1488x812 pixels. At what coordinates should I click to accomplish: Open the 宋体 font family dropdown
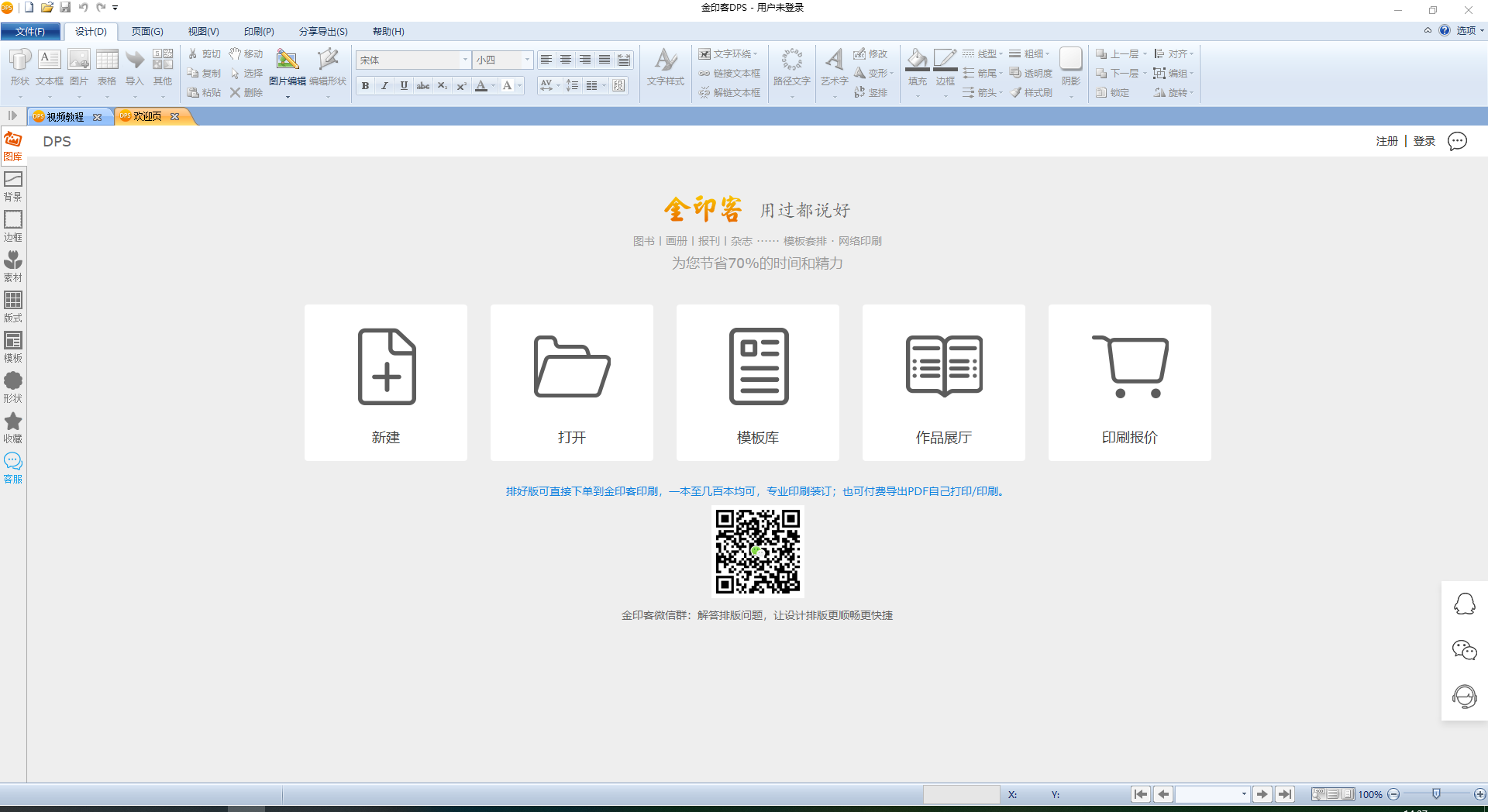[466, 60]
